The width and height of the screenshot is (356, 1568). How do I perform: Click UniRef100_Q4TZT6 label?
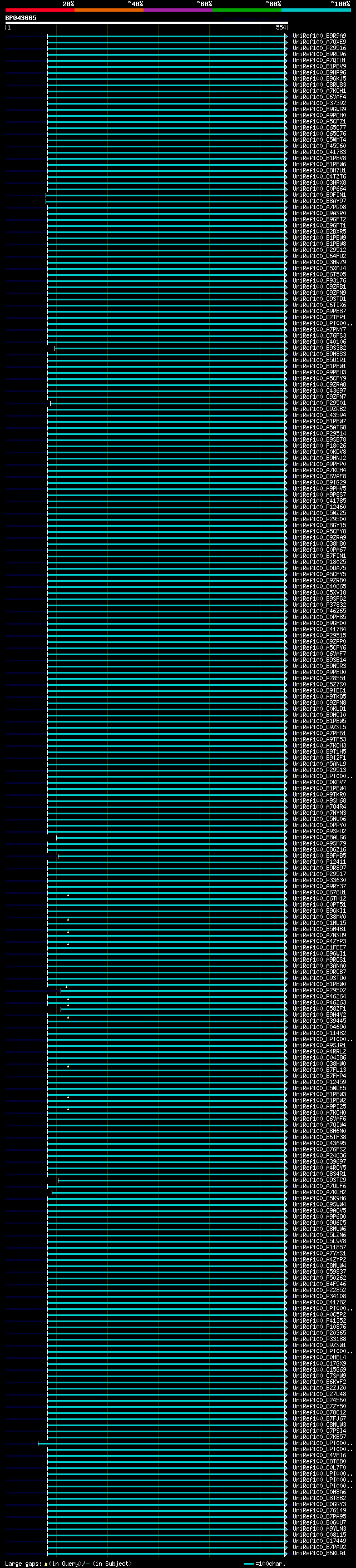click(319, 176)
